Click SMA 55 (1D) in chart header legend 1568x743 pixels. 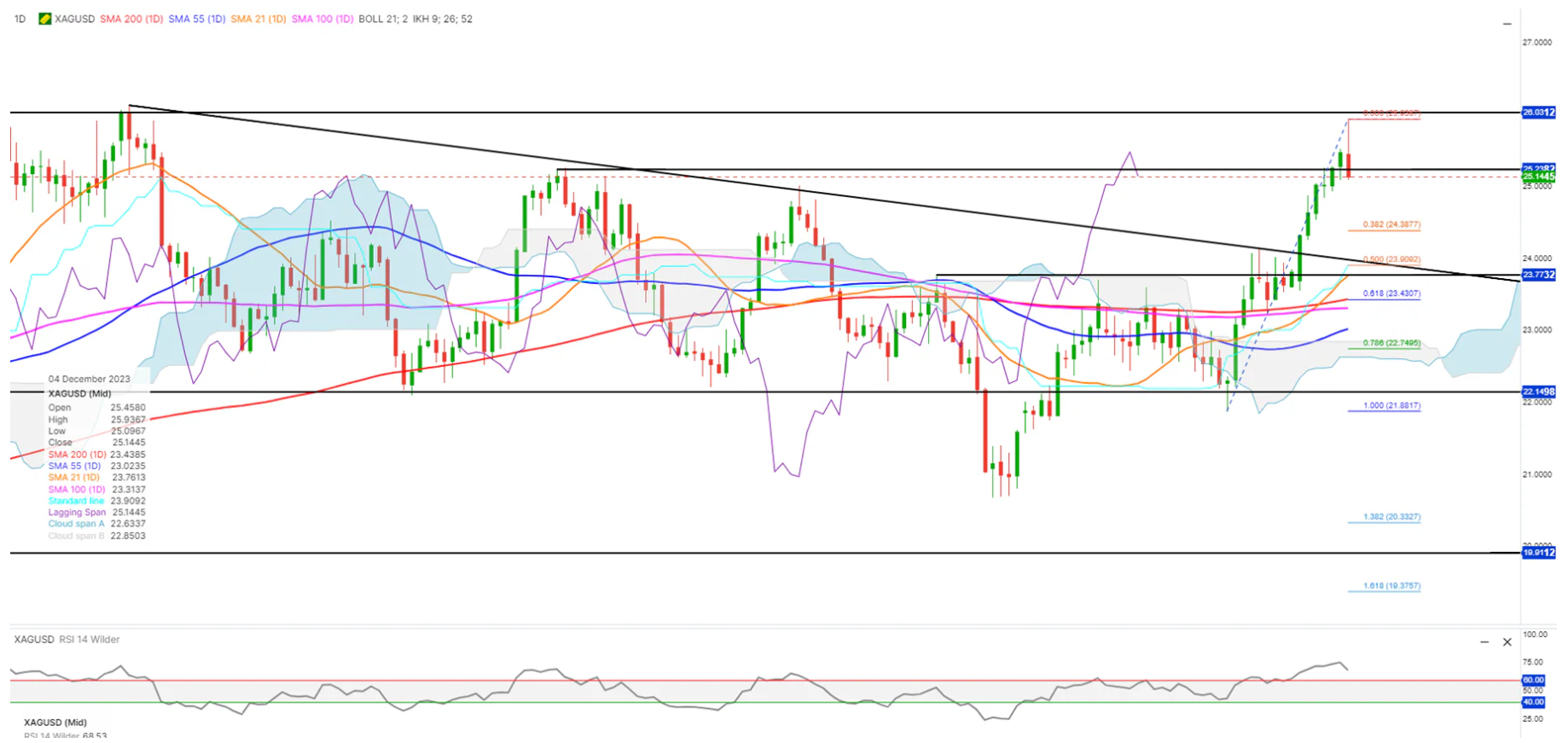[x=197, y=19]
